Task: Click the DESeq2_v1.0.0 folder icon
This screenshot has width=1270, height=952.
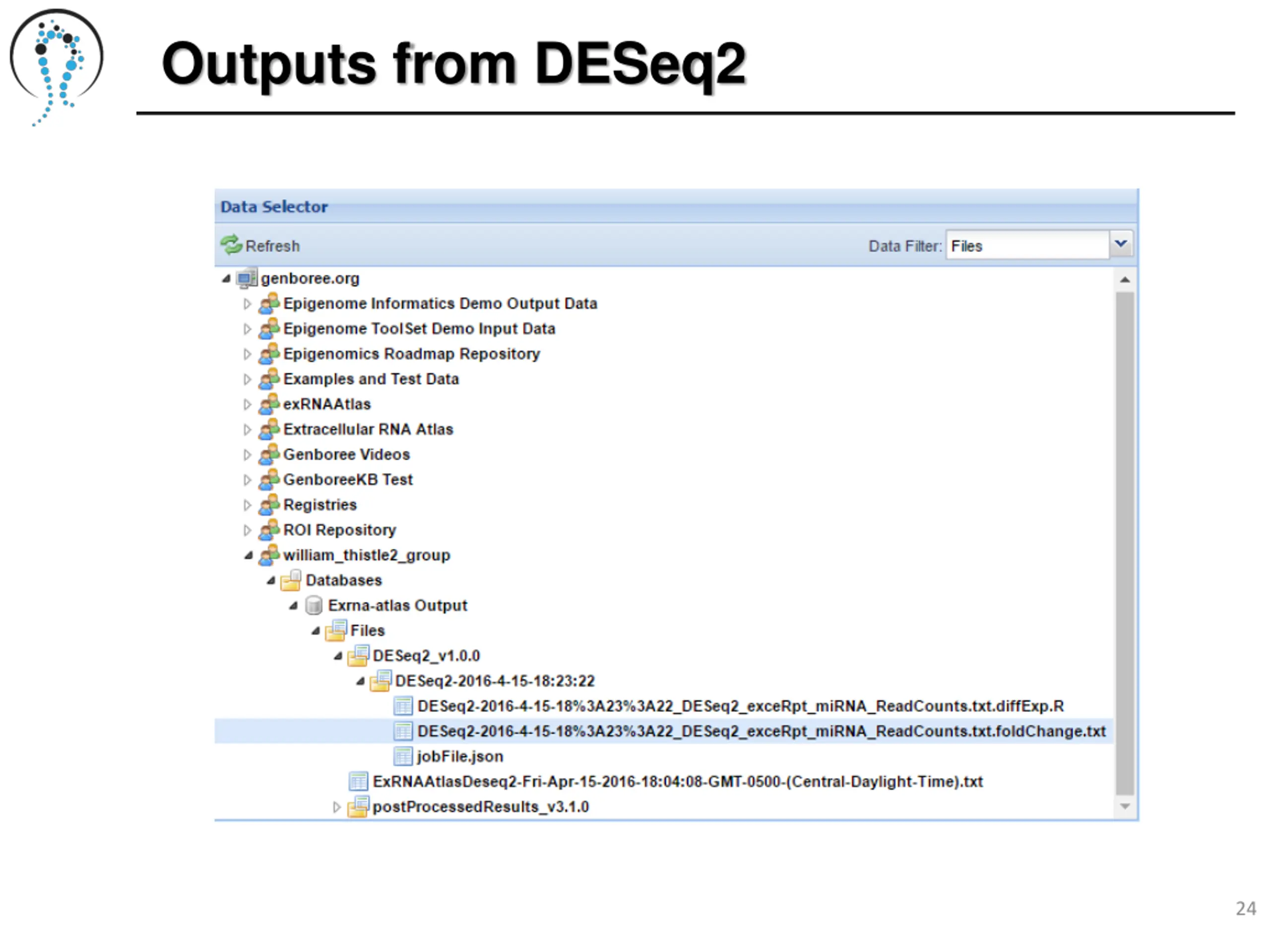Action: point(358,655)
